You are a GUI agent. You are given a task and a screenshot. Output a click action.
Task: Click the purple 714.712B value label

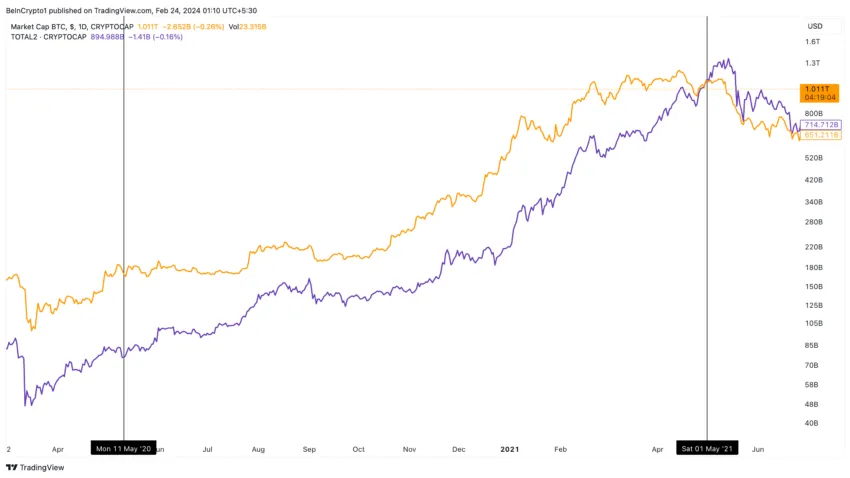(821, 125)
